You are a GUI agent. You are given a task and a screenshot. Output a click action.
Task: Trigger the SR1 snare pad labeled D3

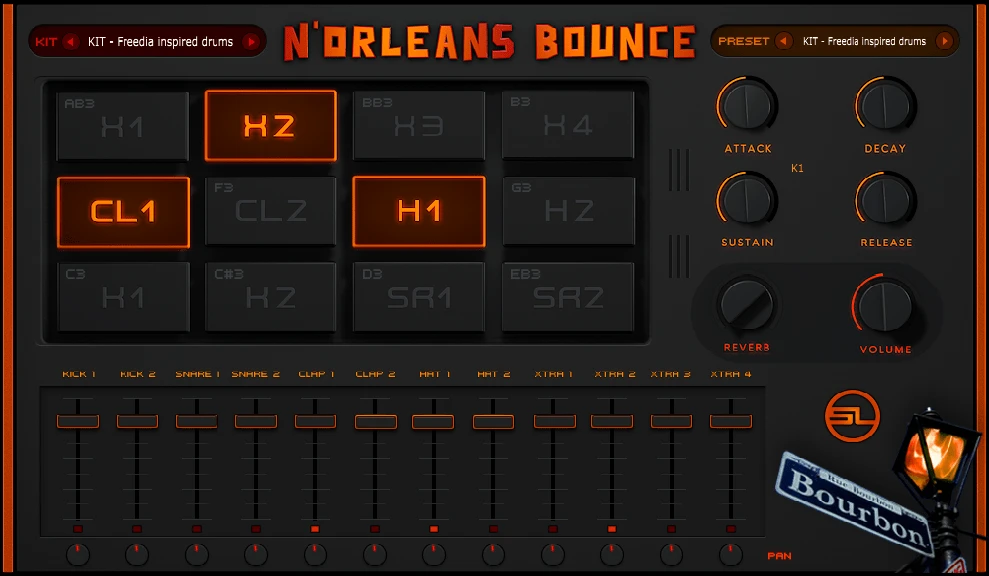(419, 297)
